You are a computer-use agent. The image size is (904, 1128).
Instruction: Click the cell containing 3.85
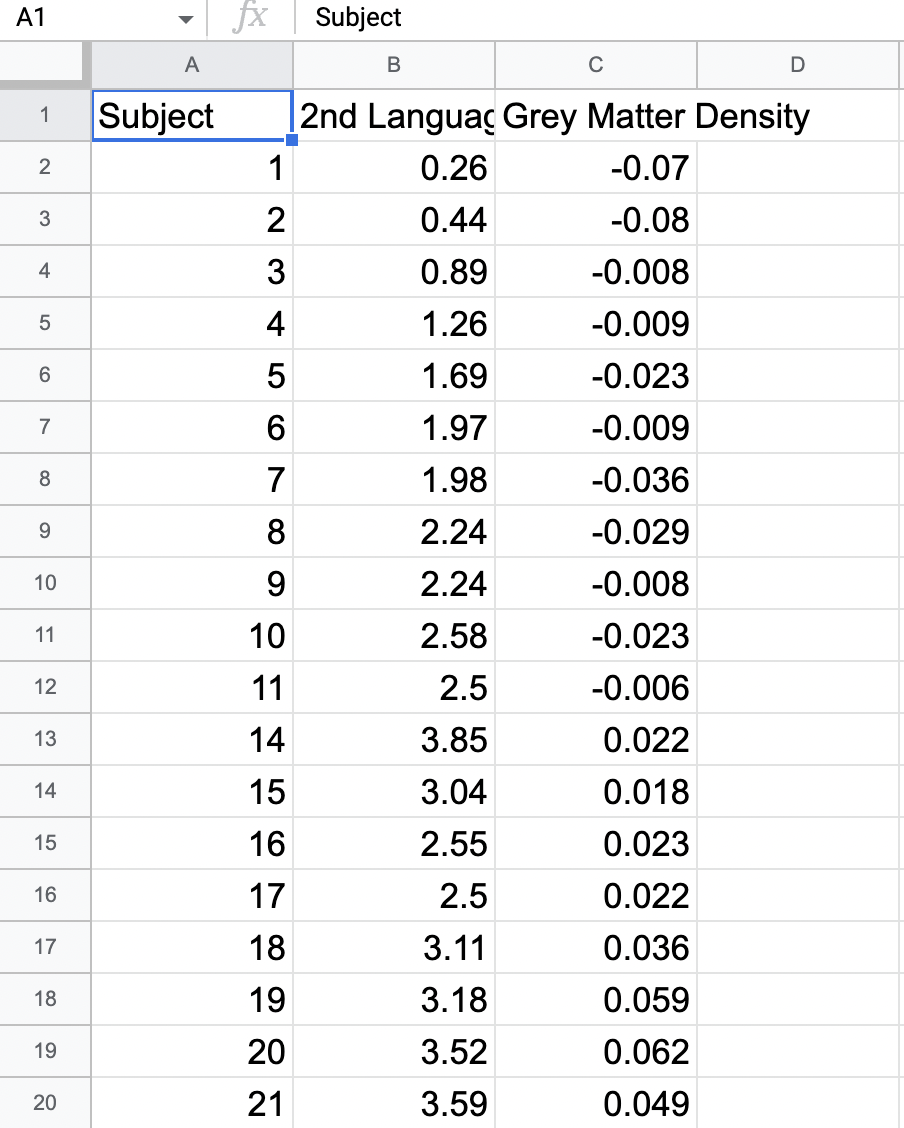click(x=393, y=739)
